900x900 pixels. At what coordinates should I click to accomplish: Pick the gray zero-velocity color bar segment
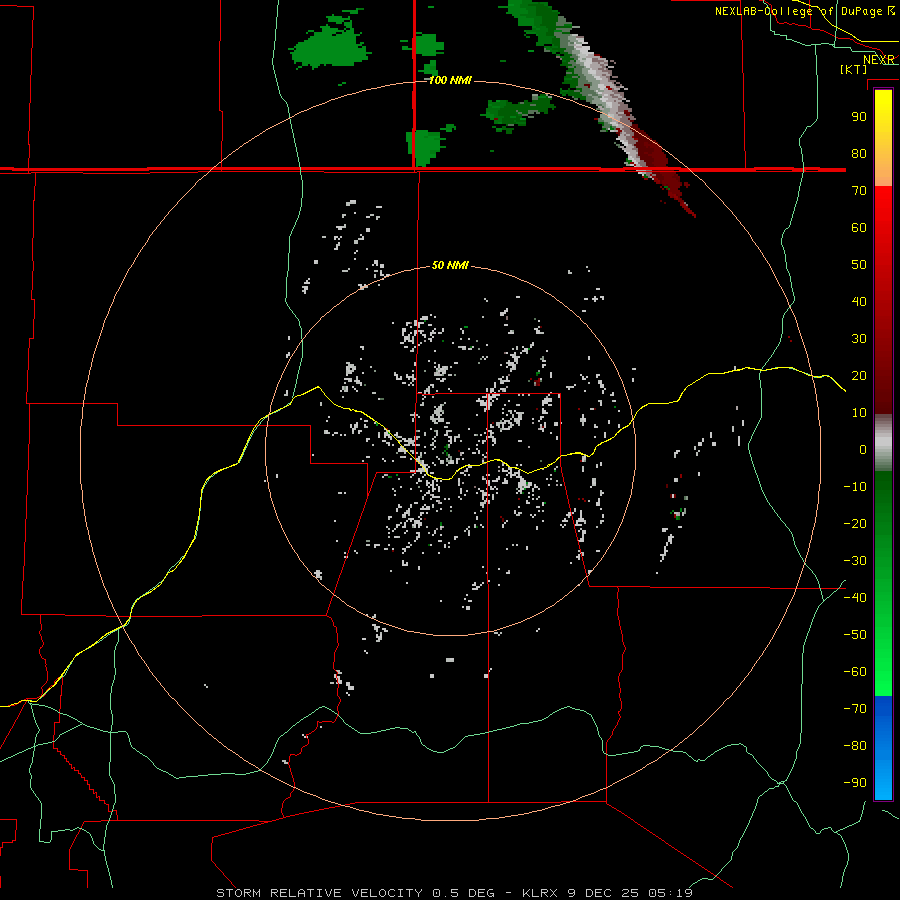click(883, 443)
